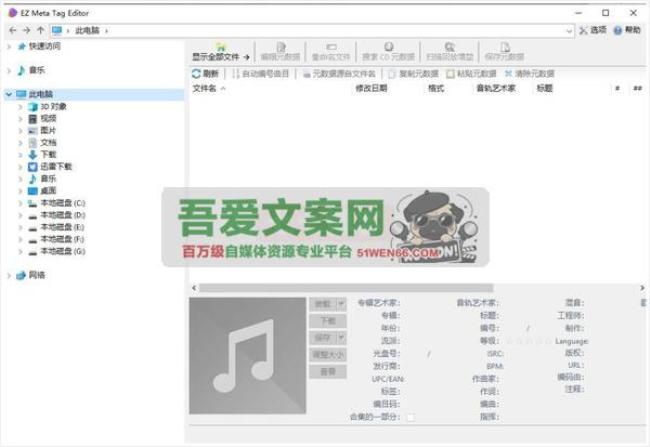The image size is (650, 447).
Task: Open 编辑元数据 from the main toolbar
Action: 280,52
